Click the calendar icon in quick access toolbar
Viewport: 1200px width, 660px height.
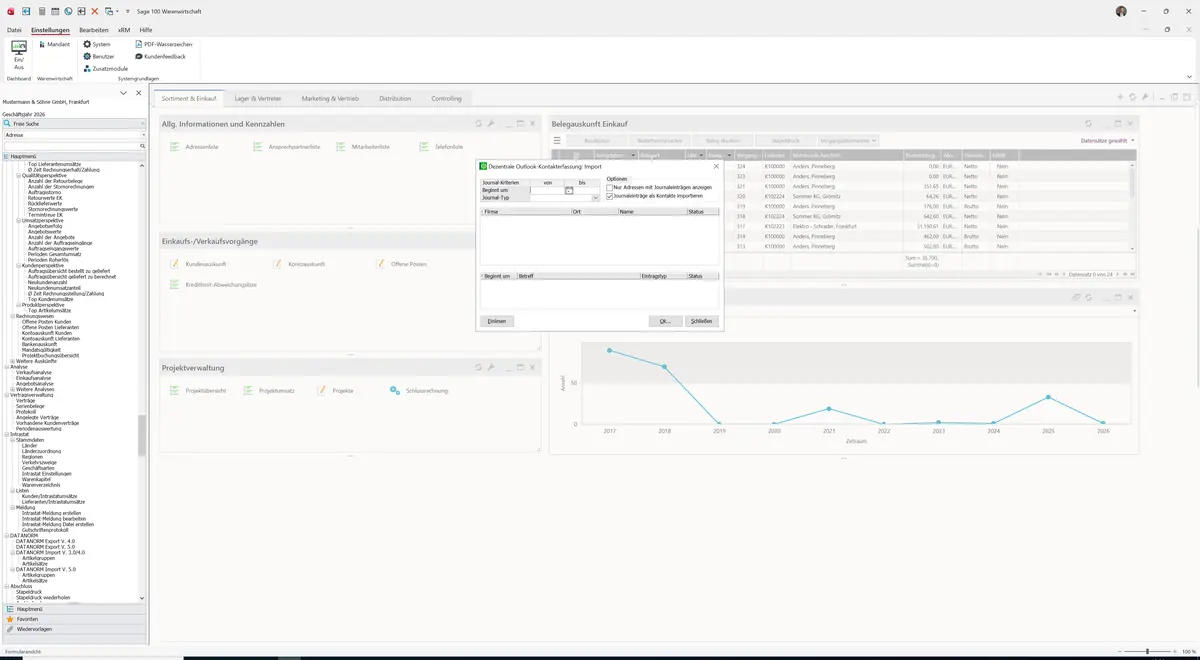pyautogui.click(x=55, y=11)
